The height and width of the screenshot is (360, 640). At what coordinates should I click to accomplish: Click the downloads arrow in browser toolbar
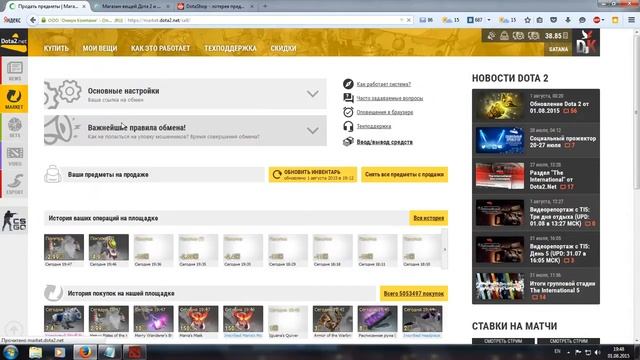coord(568,20)
